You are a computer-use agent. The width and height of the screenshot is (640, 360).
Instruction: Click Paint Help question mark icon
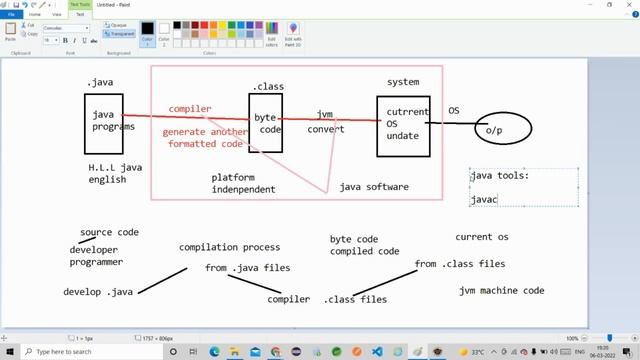coord(636,14)
